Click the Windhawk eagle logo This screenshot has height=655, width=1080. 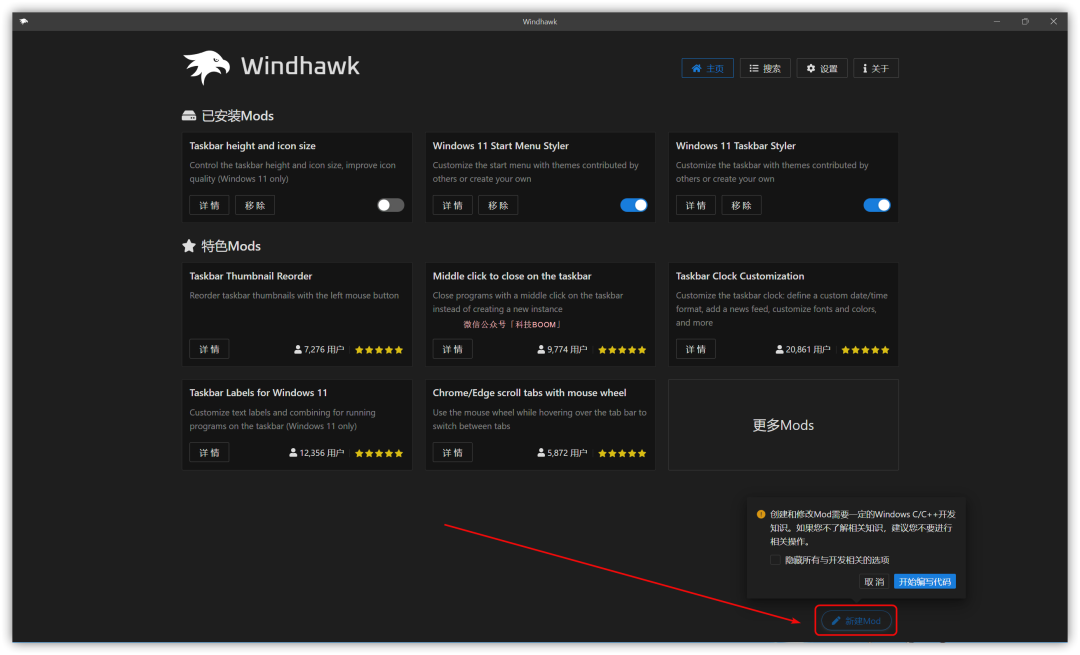(207, 67)
